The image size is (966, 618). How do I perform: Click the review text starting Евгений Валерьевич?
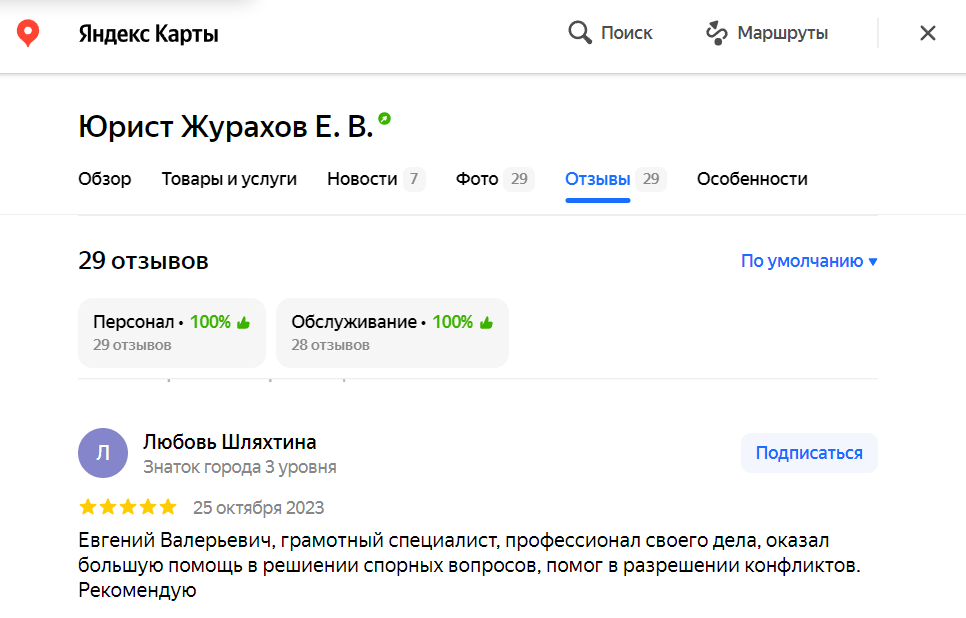click(469, 565)
